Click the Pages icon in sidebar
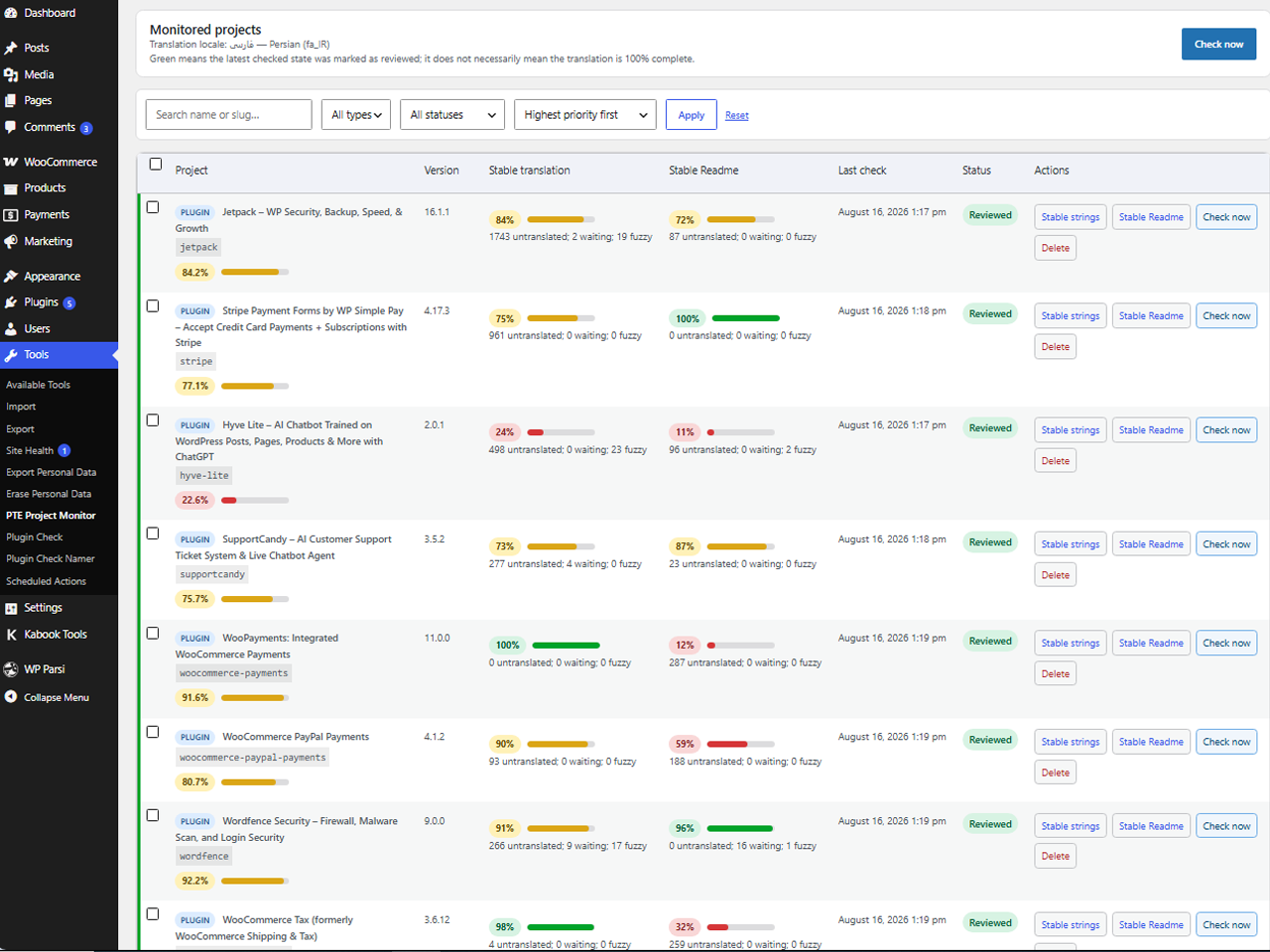 click(11, 100)
